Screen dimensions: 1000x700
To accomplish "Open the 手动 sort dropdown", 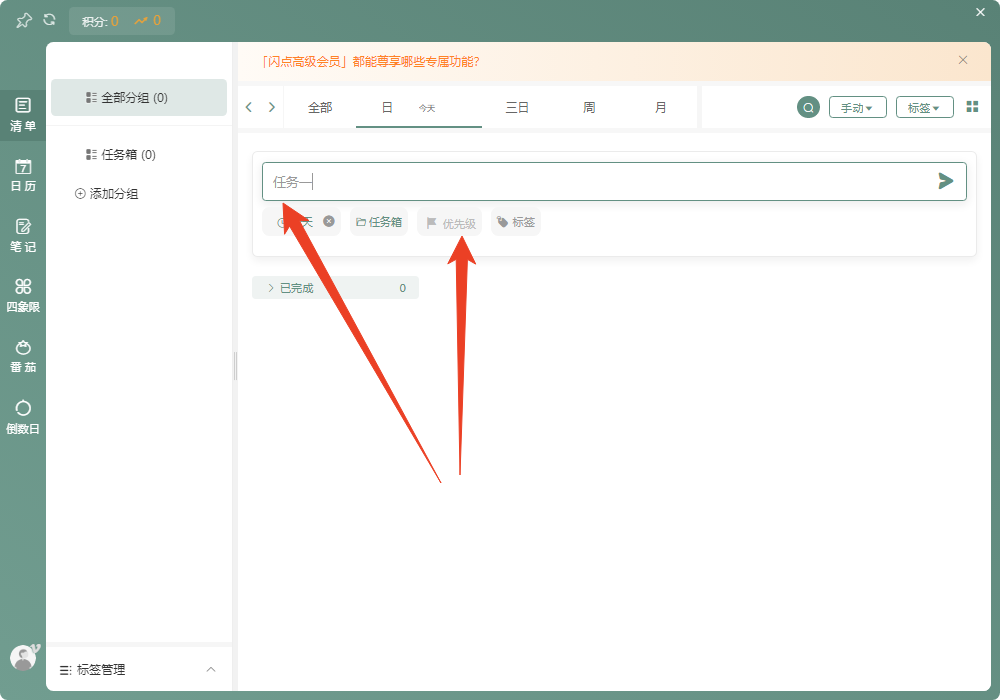I will [857, 107].
